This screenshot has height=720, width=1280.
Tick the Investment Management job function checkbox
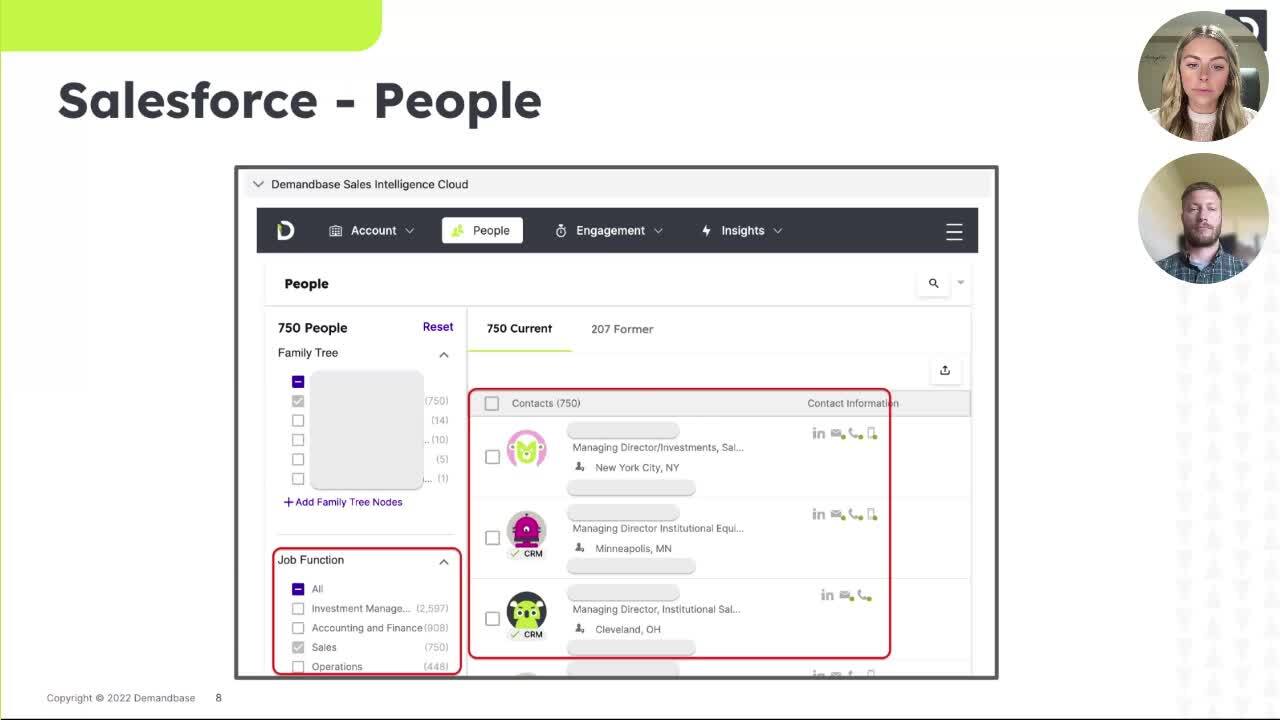298,609
